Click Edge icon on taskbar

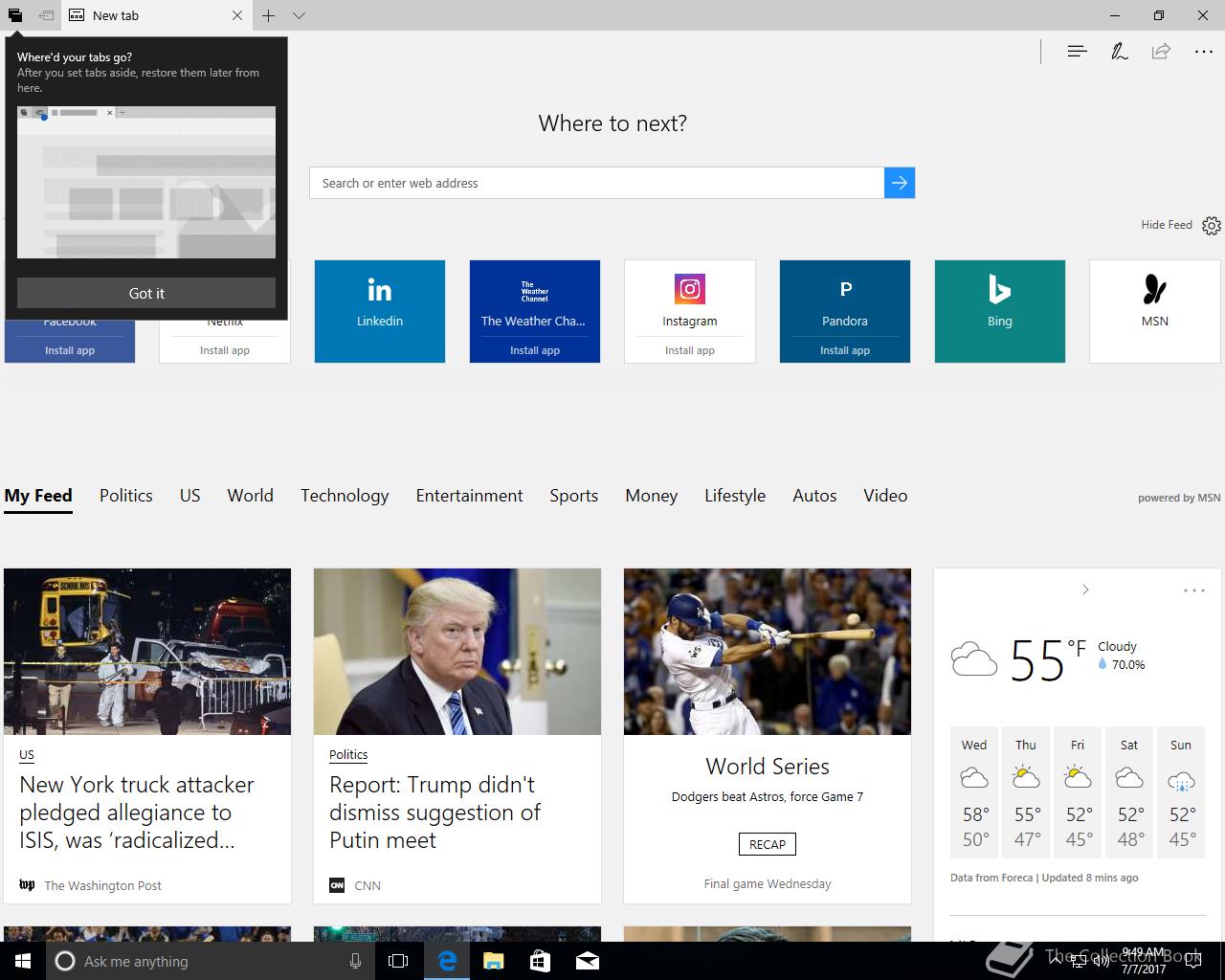(446, 961)
